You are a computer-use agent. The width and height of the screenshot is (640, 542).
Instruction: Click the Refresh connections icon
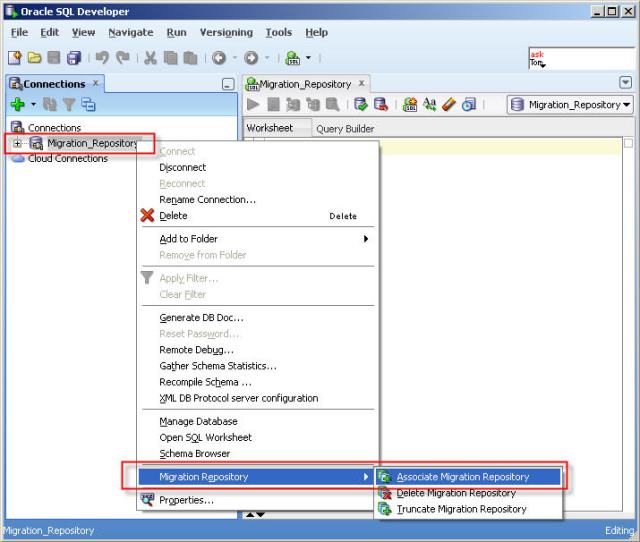click(x=50, y=104)
